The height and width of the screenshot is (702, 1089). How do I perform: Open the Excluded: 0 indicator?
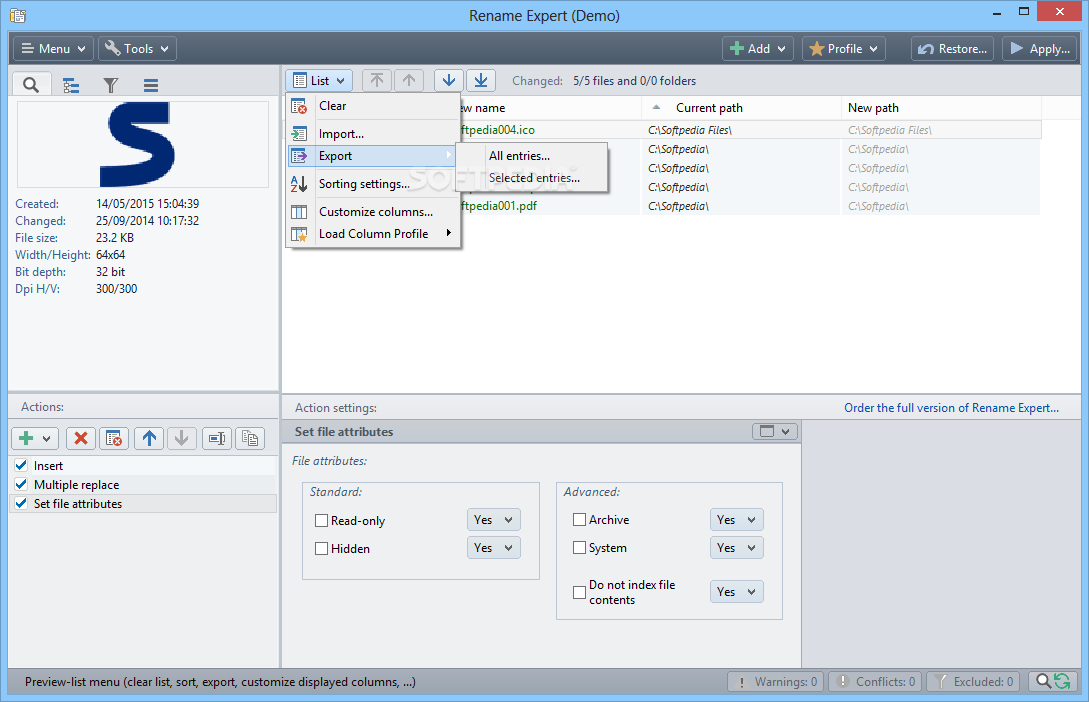click(x=973, y=682)
